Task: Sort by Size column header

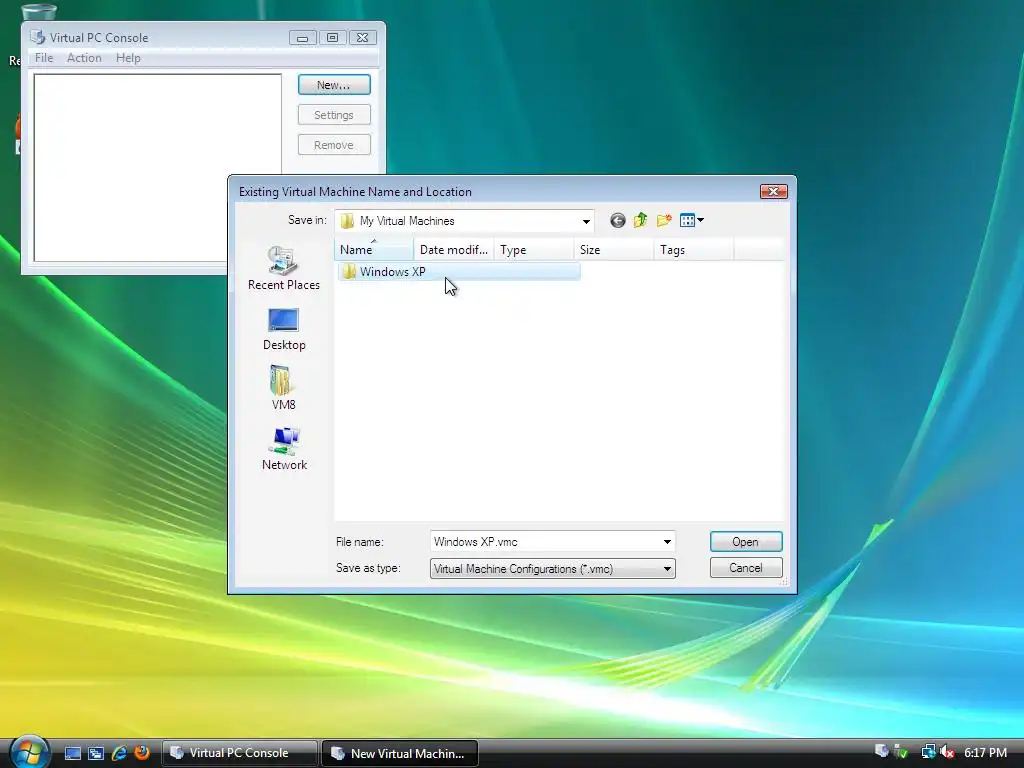Action: tap(614, 249)
